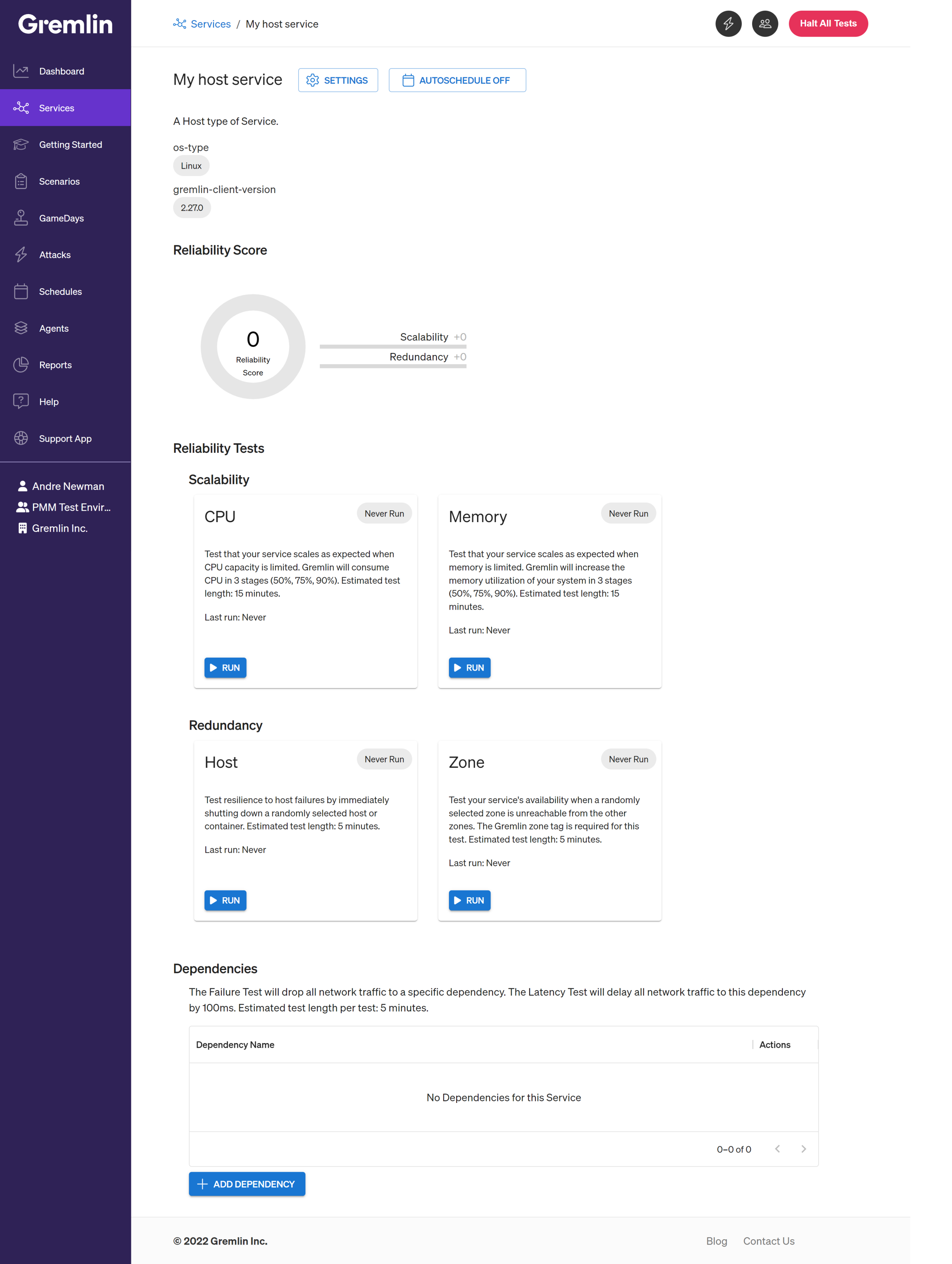This screenshot has height=1264, width=952.
Task: Click the round lightning bolt header button
Action: (x=728, y=24)
